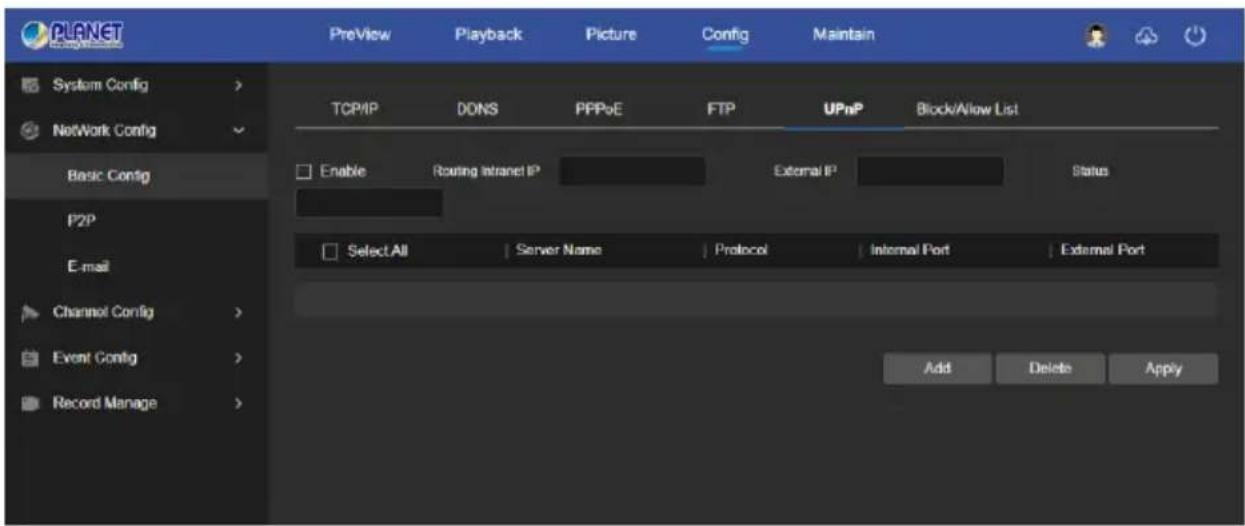
Task: Click the Delete button
Action: point(1050,368)
